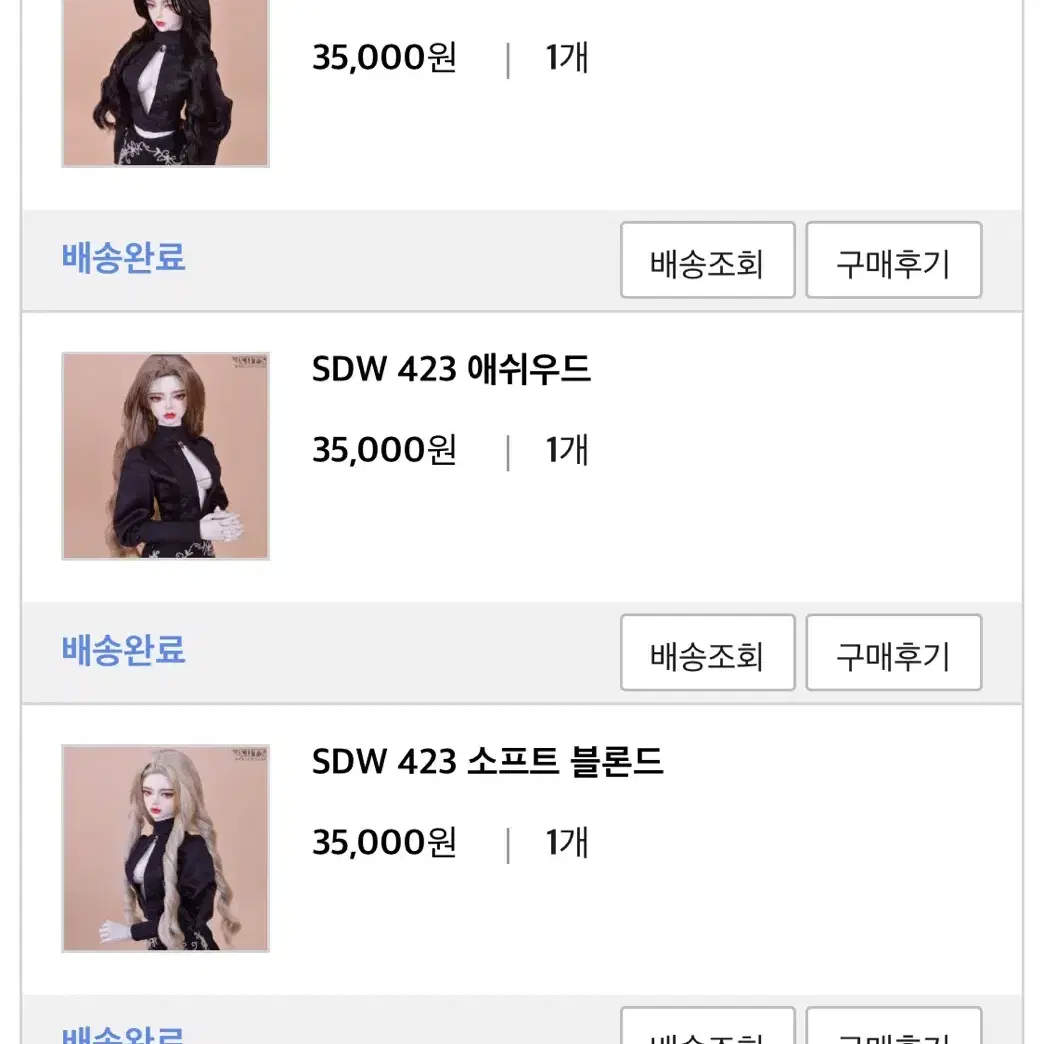Click 구매후기 below SDW 423 소프트 블론드
Screen dimensions: 1044x1044
tap(894, 1027)
